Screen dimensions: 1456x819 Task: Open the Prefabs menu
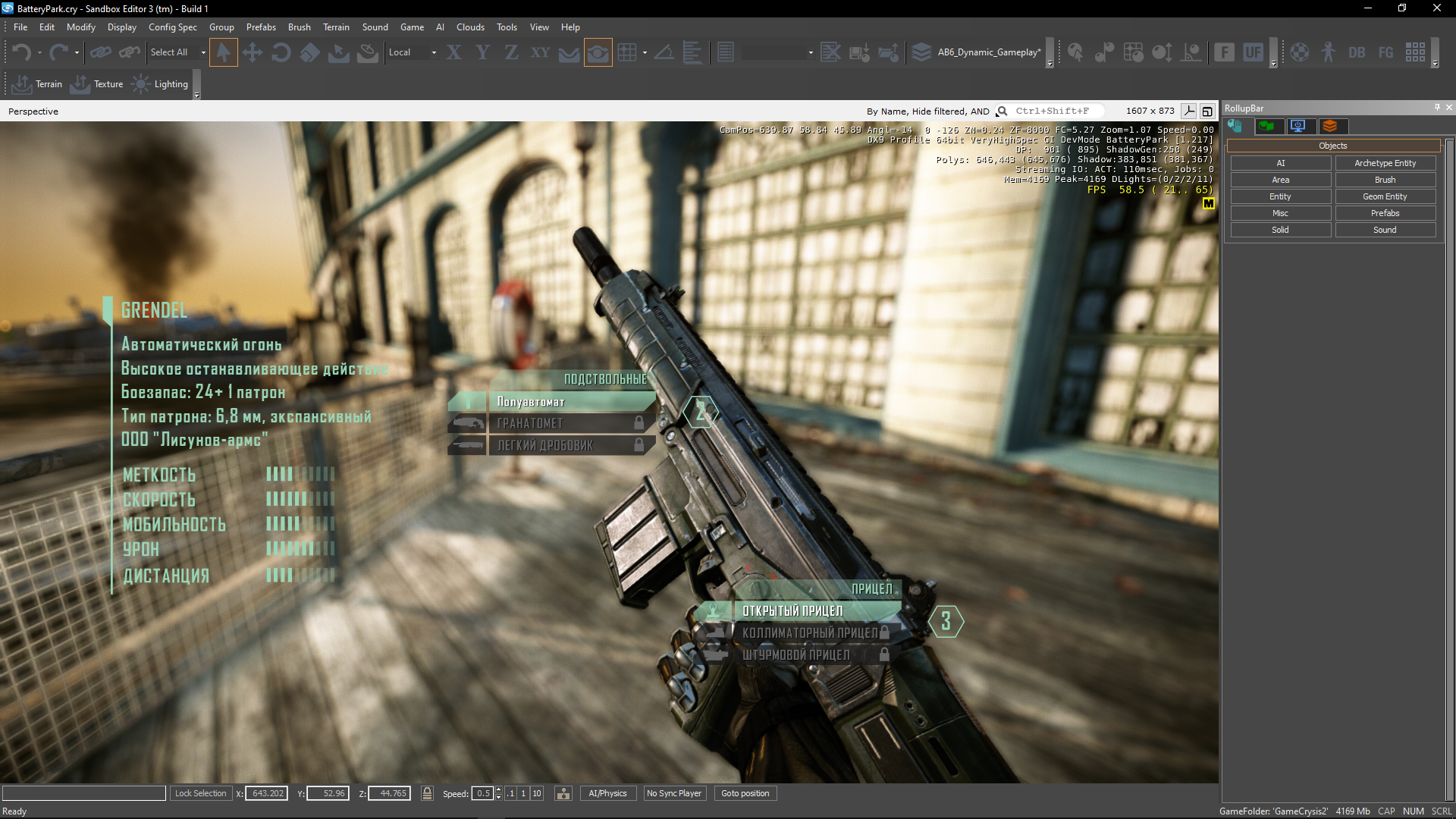(261, 27)
